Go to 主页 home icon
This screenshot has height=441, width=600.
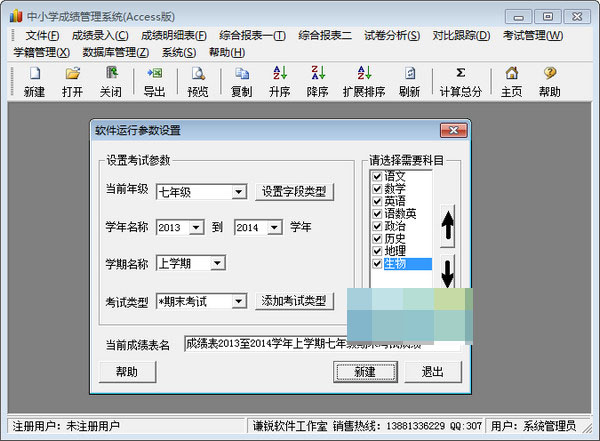[512, 74]
